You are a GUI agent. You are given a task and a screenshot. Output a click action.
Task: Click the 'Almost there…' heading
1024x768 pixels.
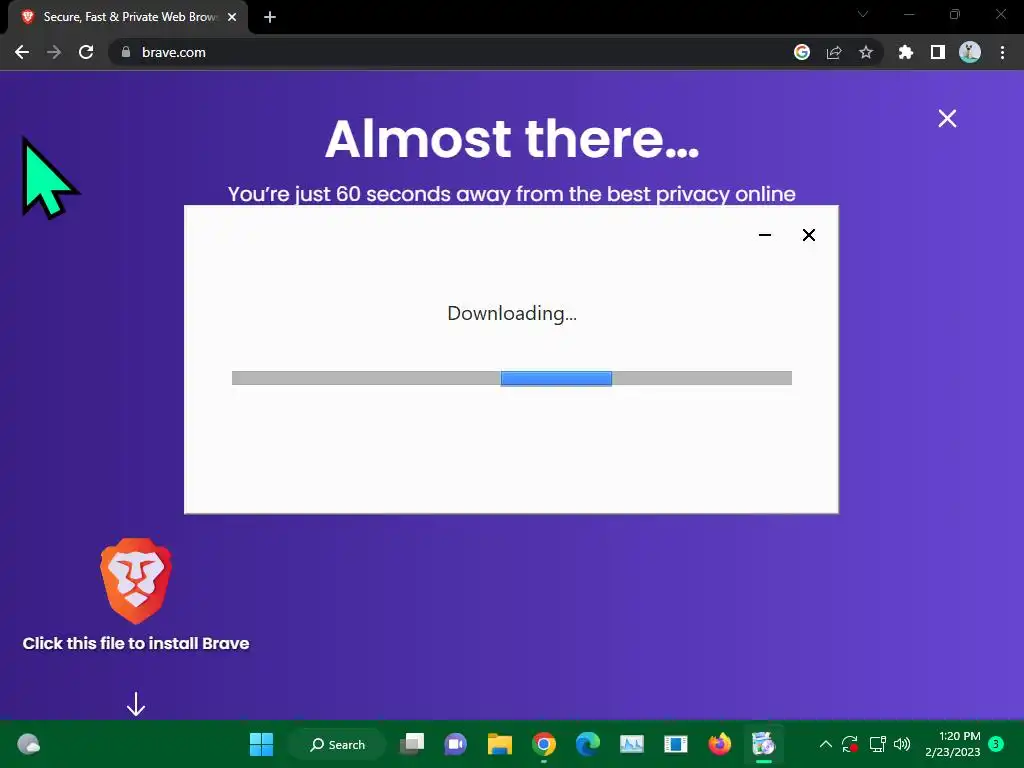512,138
